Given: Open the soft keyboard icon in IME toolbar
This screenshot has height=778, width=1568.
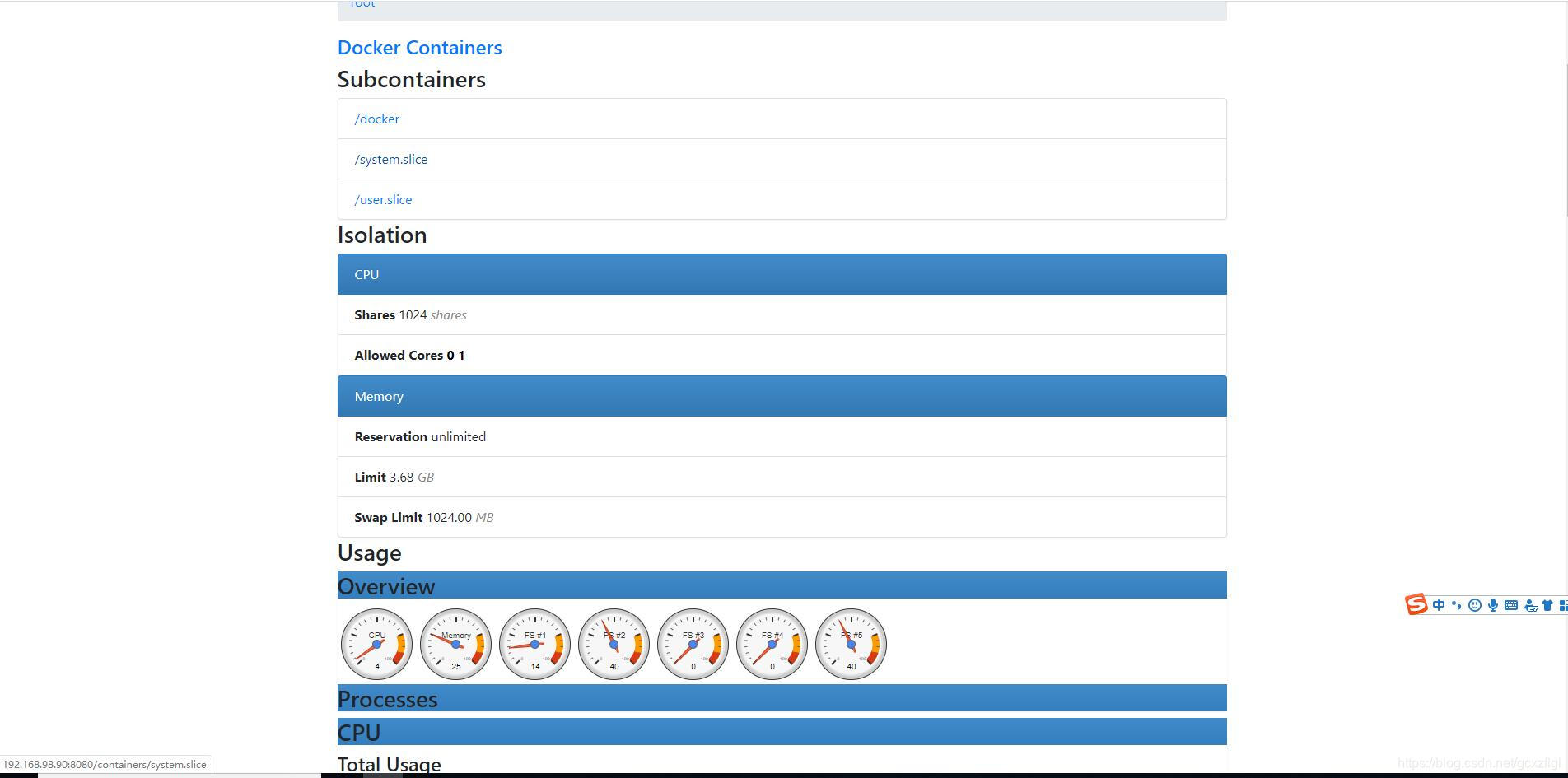Looking at the screenshot, I should click(1510, 605).
